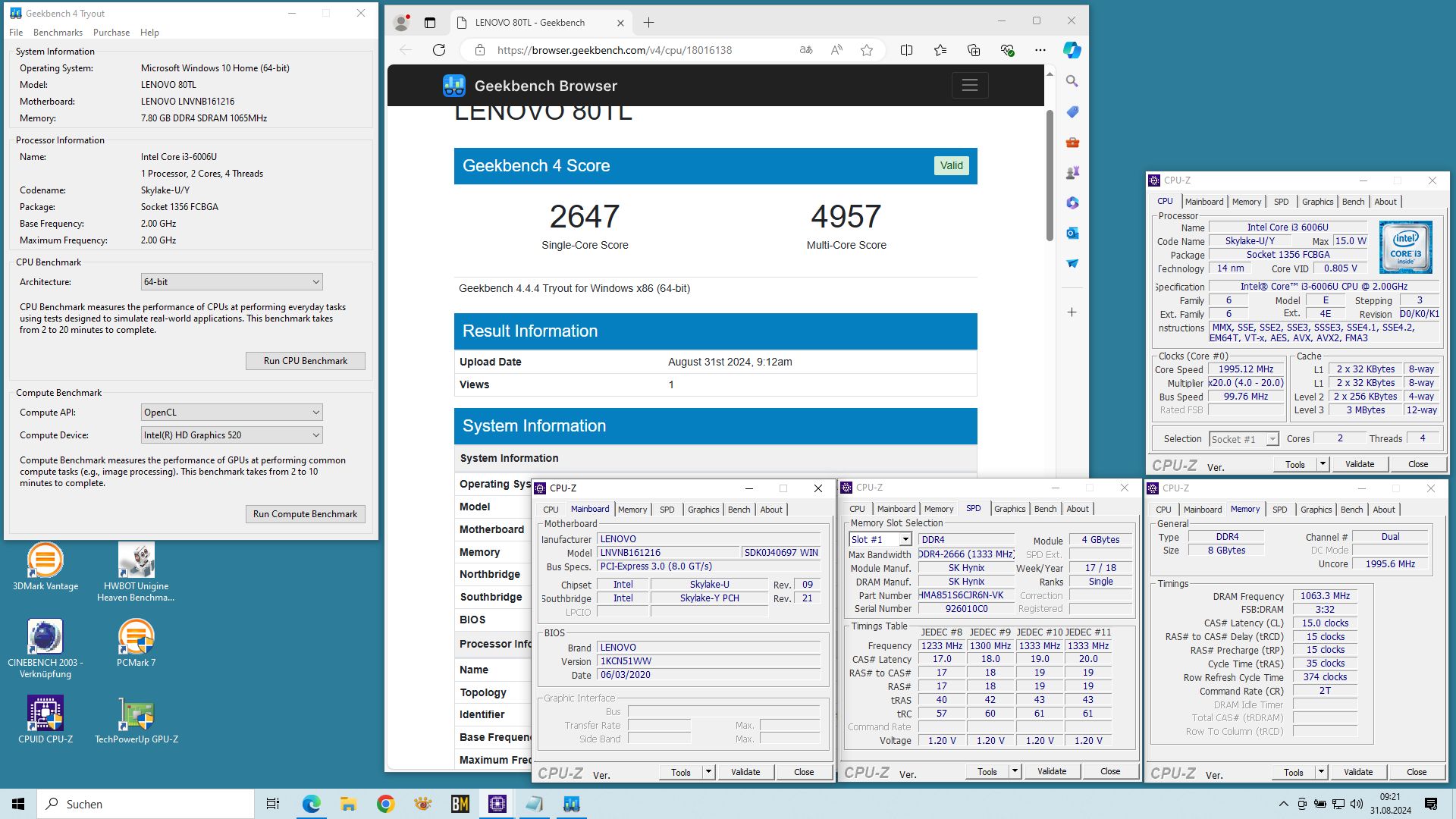Click Tools button in CPU-Z Memory window
1456x819 pixels.
1294,772
